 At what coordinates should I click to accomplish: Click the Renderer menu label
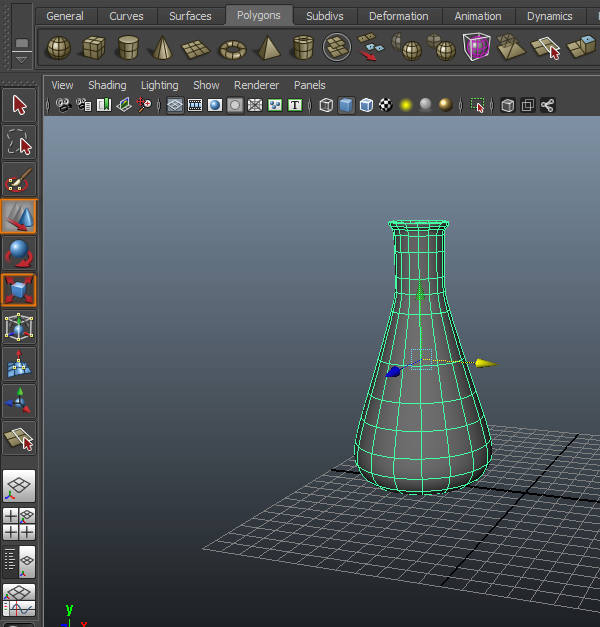[x=256, y=85]
